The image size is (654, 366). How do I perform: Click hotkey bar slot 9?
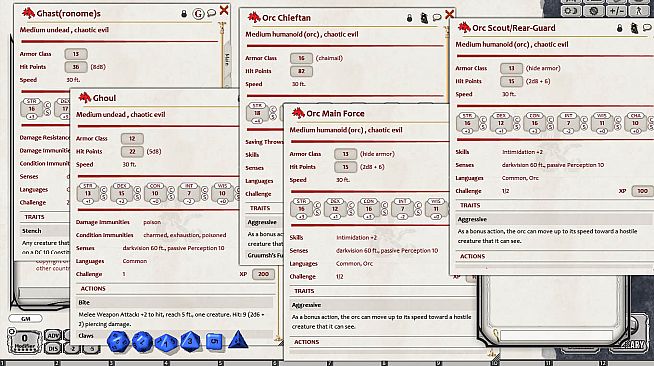(465, 363)
